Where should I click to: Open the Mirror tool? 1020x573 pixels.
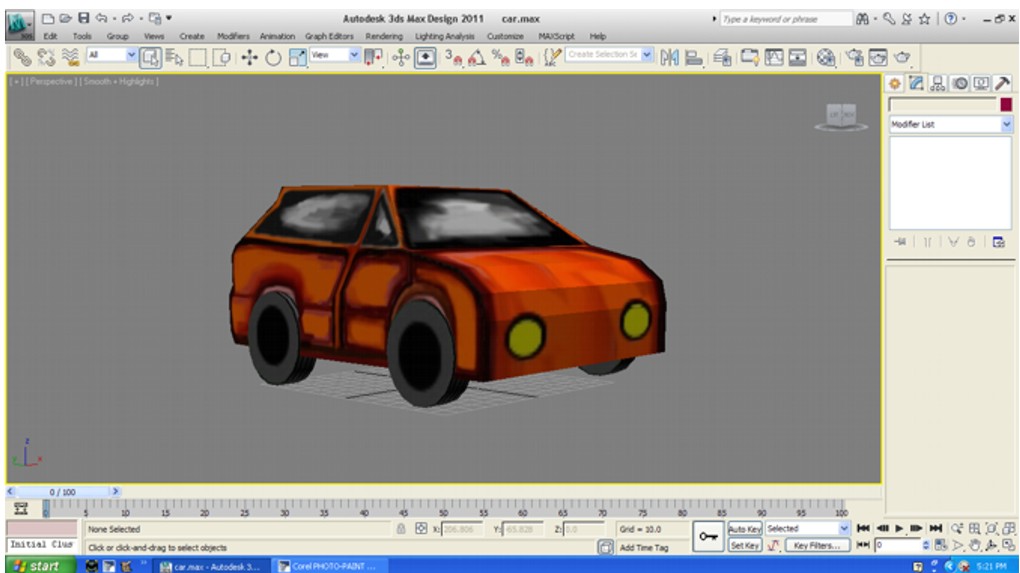coord(669,58)
